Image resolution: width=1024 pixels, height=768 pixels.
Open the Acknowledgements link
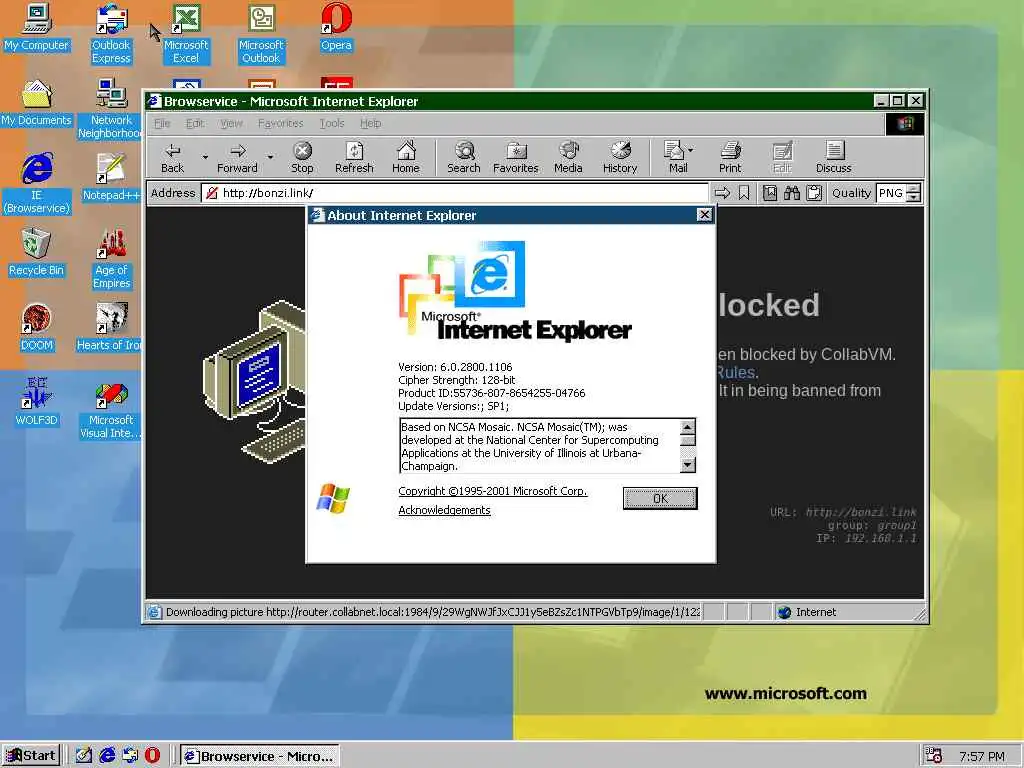click(x=444, y=510)
